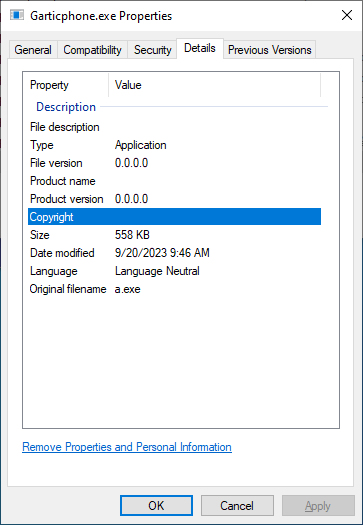363x525 pixels.
Task: Go to the Security tab
Action: click(x=152, y=50)
